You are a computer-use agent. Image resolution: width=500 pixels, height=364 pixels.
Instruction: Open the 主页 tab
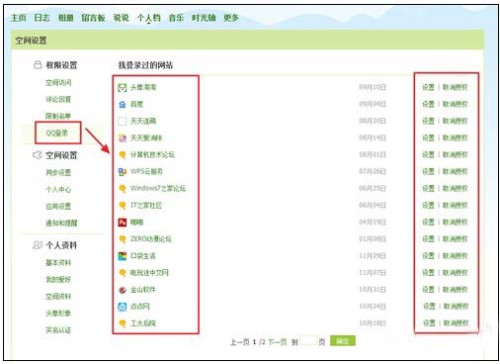click(18, 18)
